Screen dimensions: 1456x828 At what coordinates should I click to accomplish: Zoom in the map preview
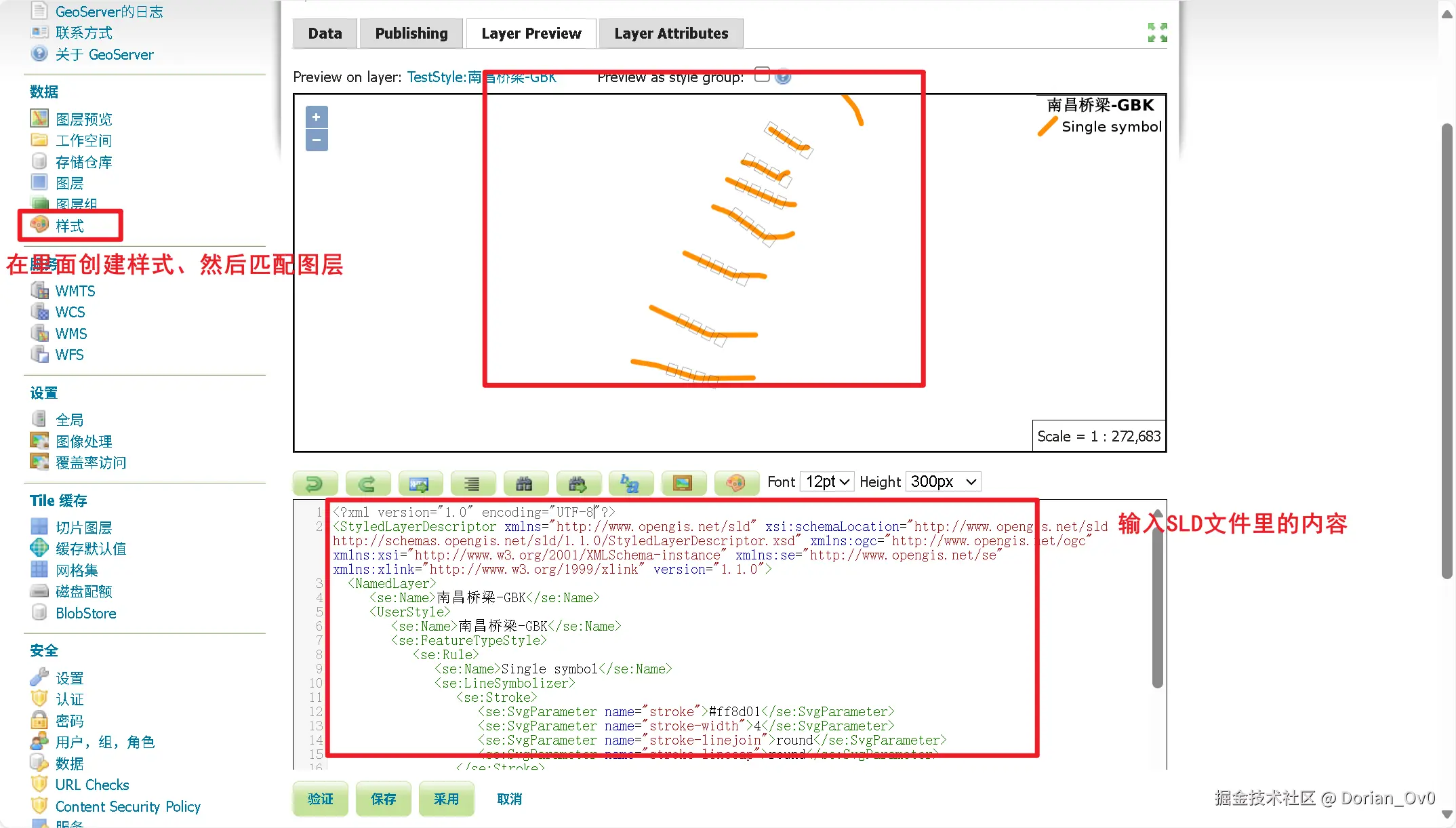tap(317, 117)
